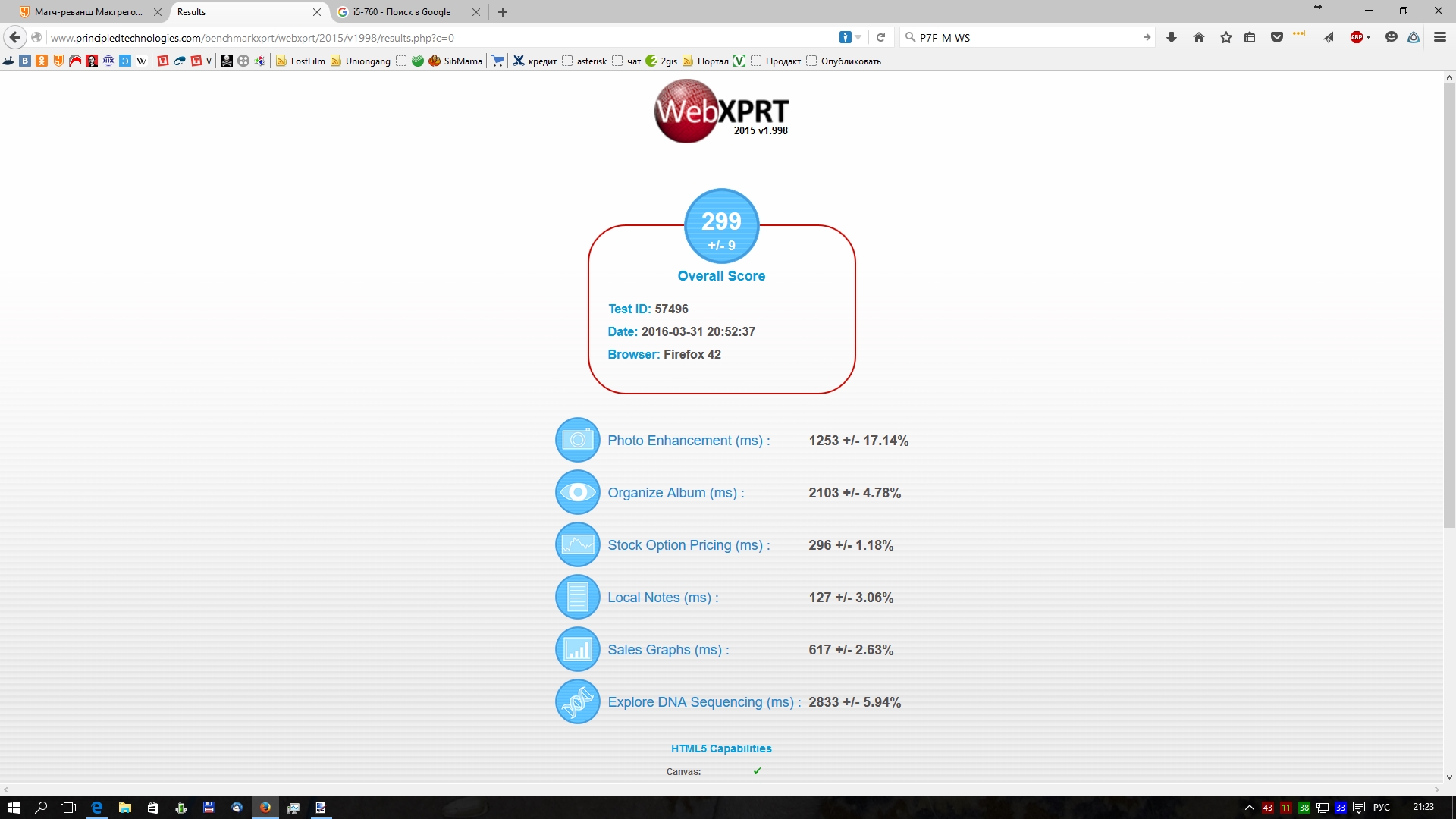
Task: Switch to the i5-760 Google search tab
Action: [x=402, y=12]
